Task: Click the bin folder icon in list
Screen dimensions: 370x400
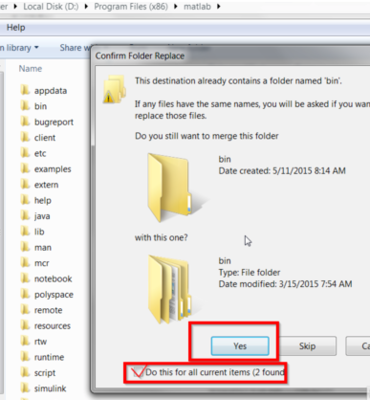Action: tap(25, 106)
